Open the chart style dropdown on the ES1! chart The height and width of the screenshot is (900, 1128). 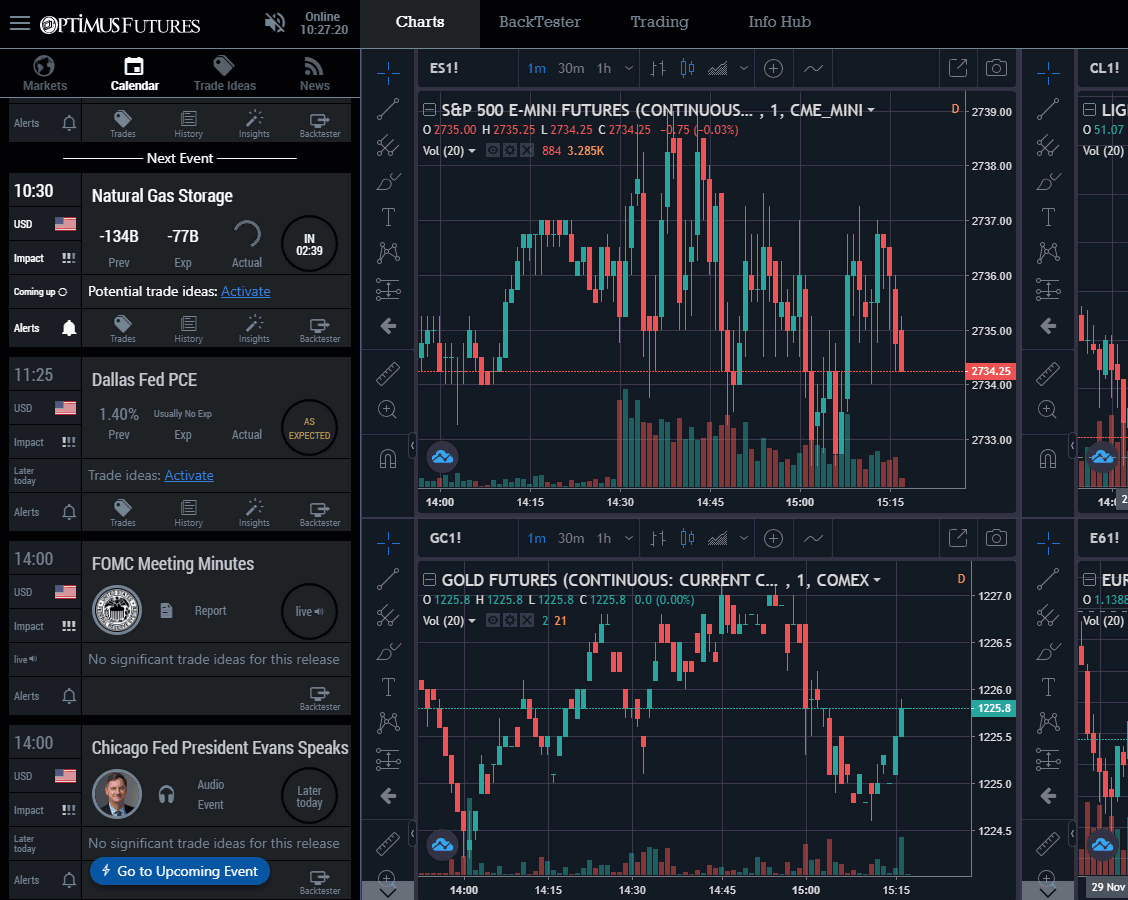point(743,68)
